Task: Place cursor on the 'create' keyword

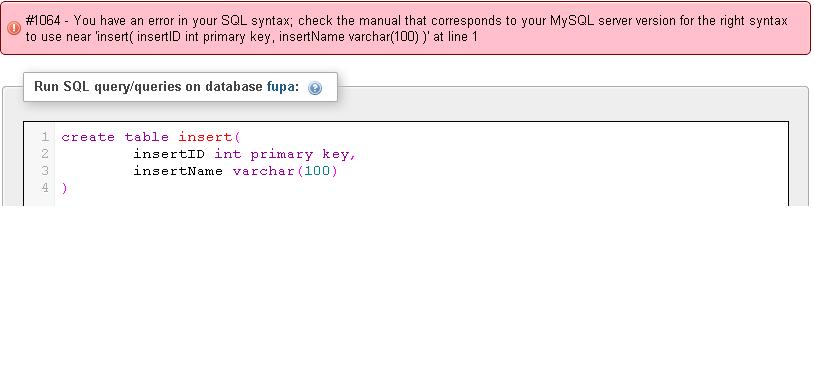Action: (x=88, y=138)
